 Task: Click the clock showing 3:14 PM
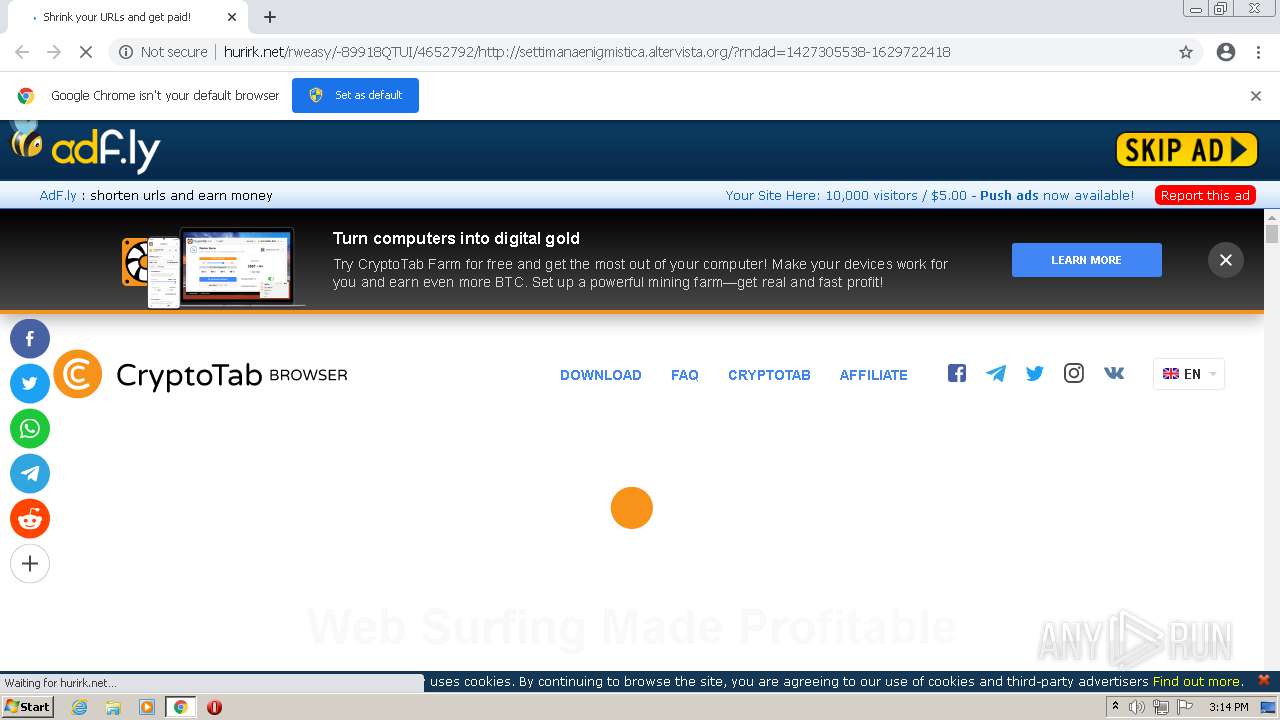[x=1228, y=707]
